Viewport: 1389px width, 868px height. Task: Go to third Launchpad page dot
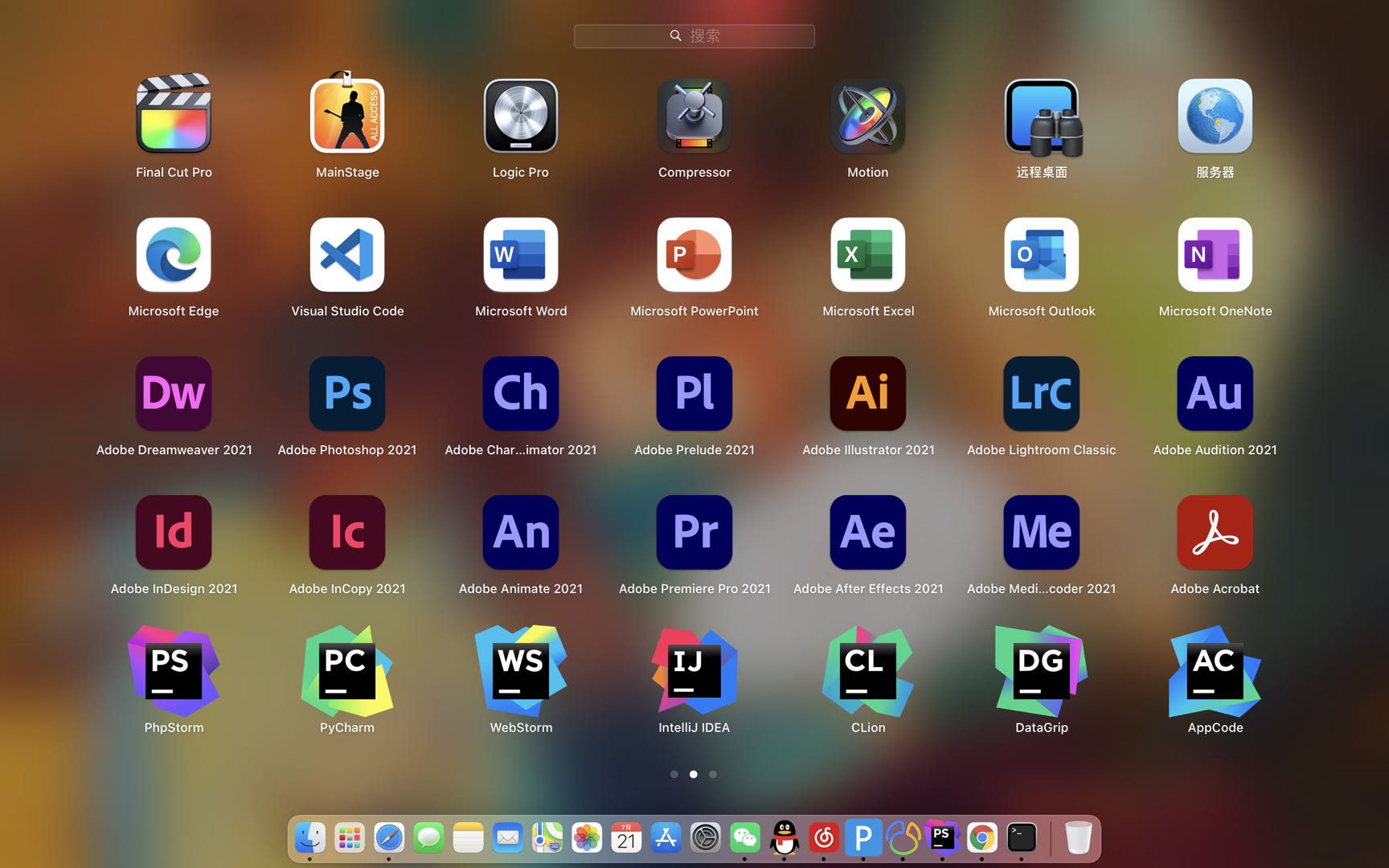713,774
